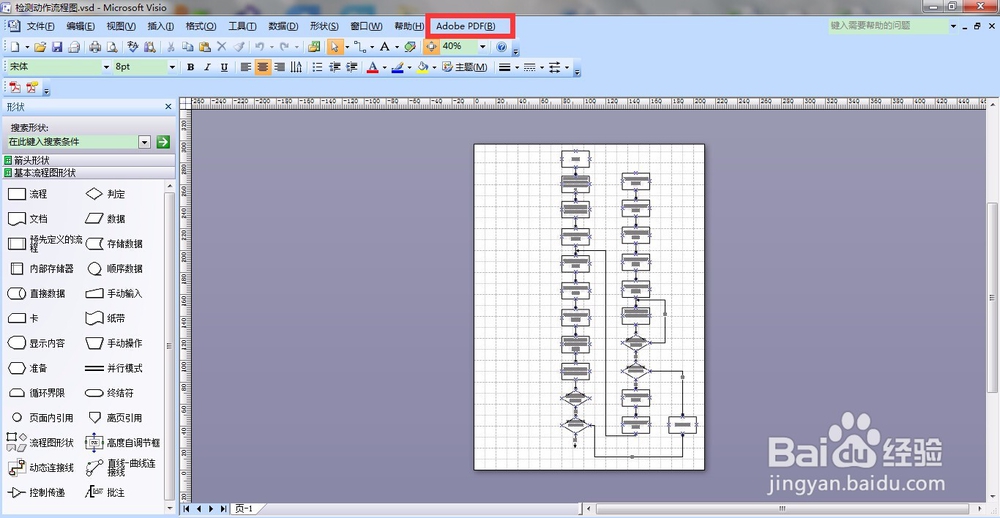Toggle Bold formatting

tap(190, 67)
